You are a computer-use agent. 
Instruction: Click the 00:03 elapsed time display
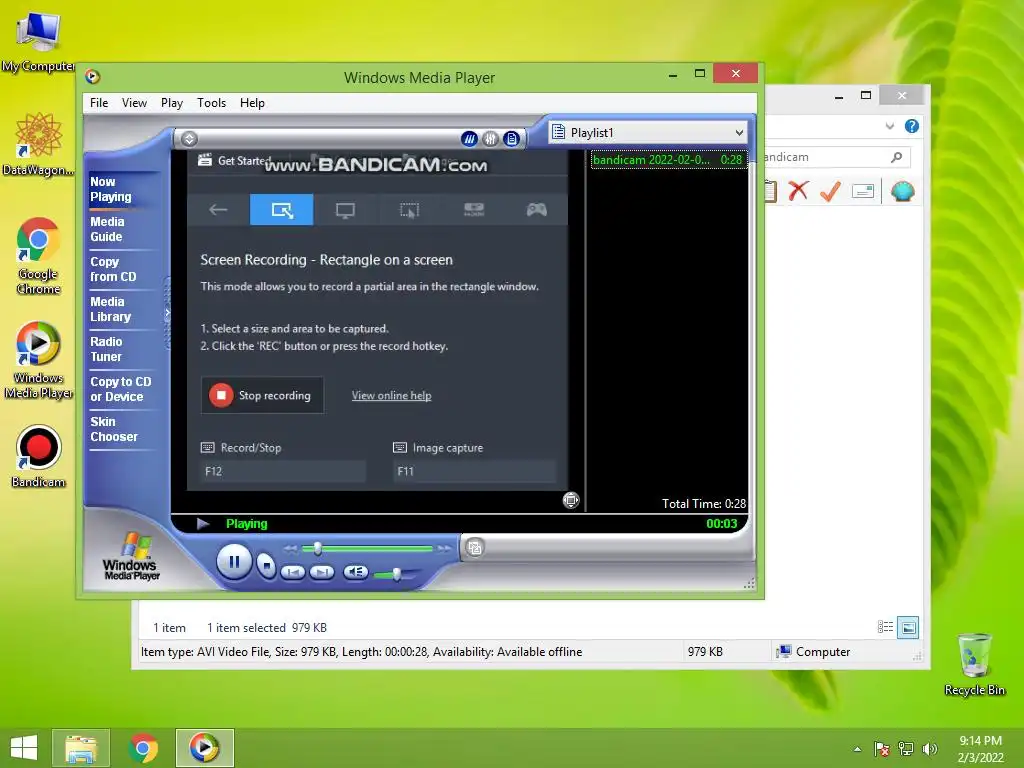point(722,523)
